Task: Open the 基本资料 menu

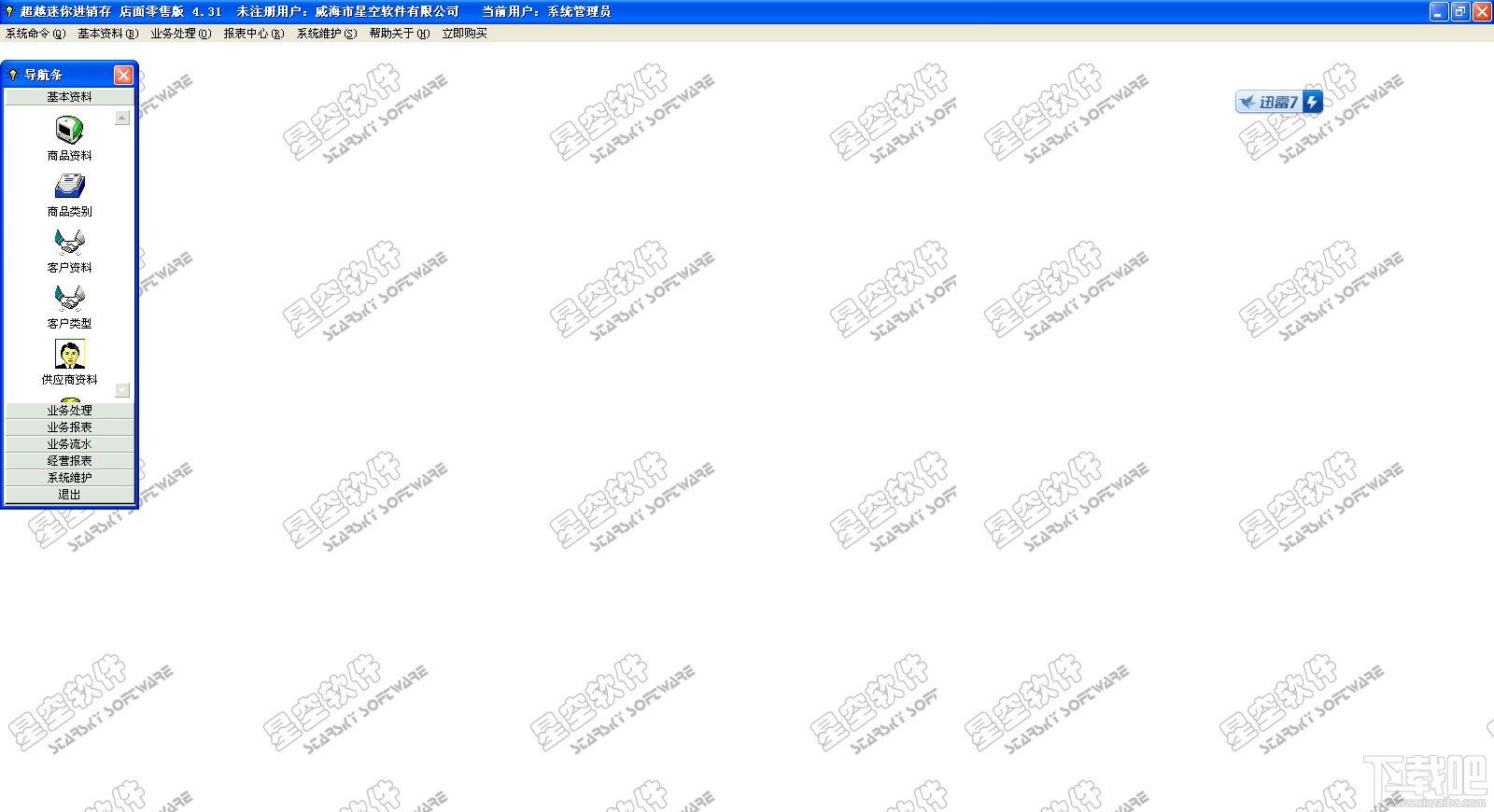Action: tap(107, 34)
